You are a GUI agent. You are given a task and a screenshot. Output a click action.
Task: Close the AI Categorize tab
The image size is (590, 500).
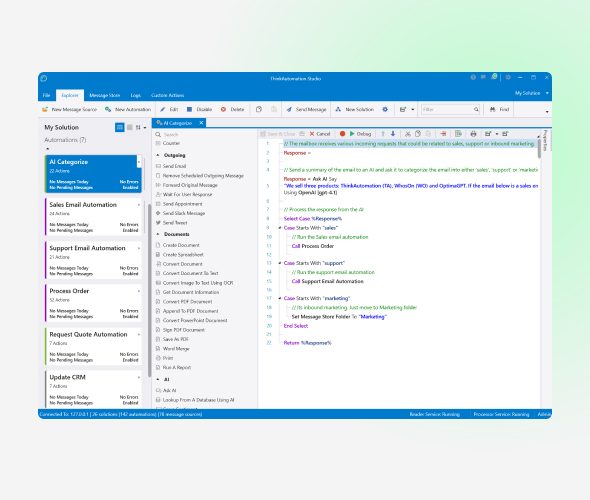click(x=201, y=123)
